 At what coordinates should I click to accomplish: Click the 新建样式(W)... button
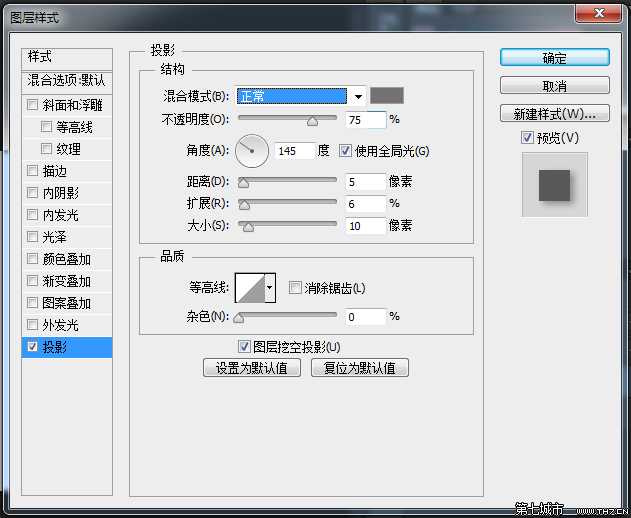pyautogui.click(x=555, y=114)
